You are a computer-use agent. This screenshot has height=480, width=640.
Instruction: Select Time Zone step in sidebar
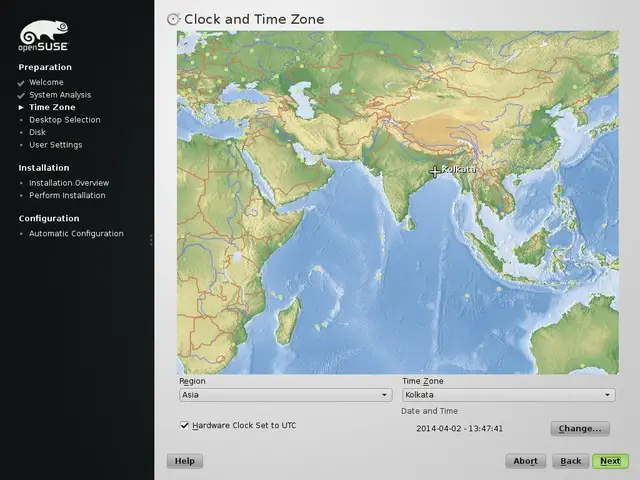coord(52,107)
